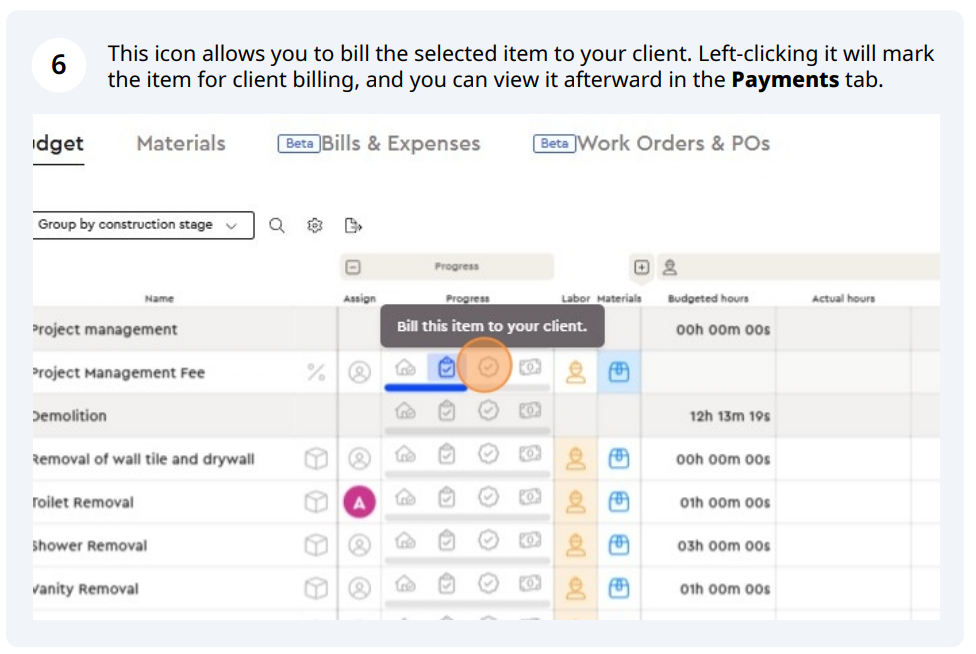976x654 pixels.
Task: Click the orange labor icon for Toilet Removal
Action: pyautogui.click(x=575, y=502)
